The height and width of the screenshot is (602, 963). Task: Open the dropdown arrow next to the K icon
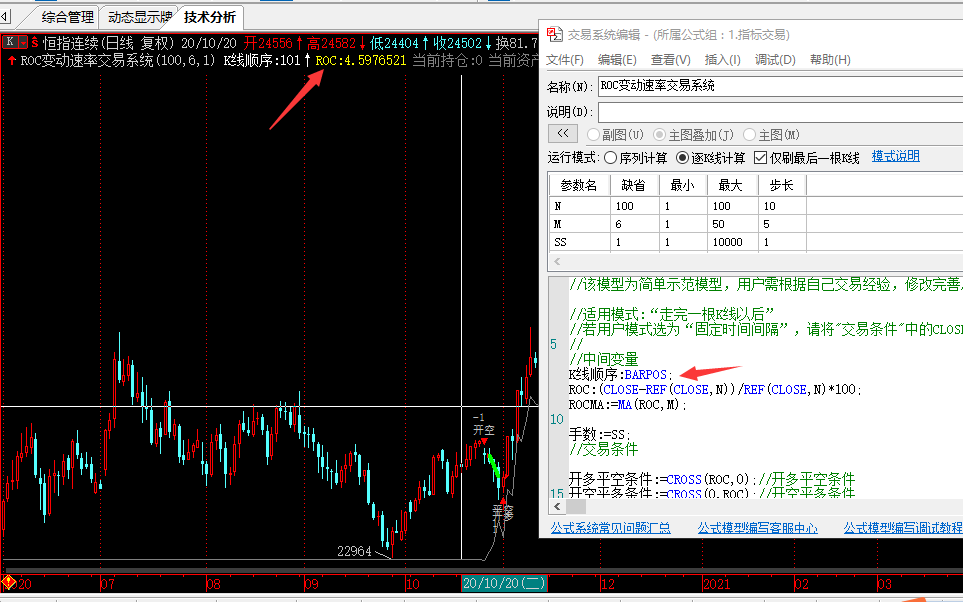(23, 42)
